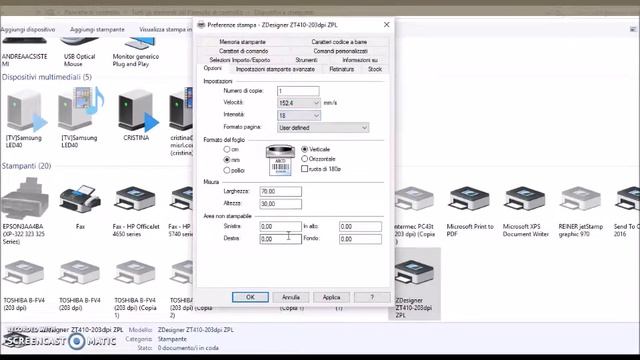The image size is (640, 360).
Task: Enable the ruota di 180° checkbox
Action: click(x=304, y=169)
